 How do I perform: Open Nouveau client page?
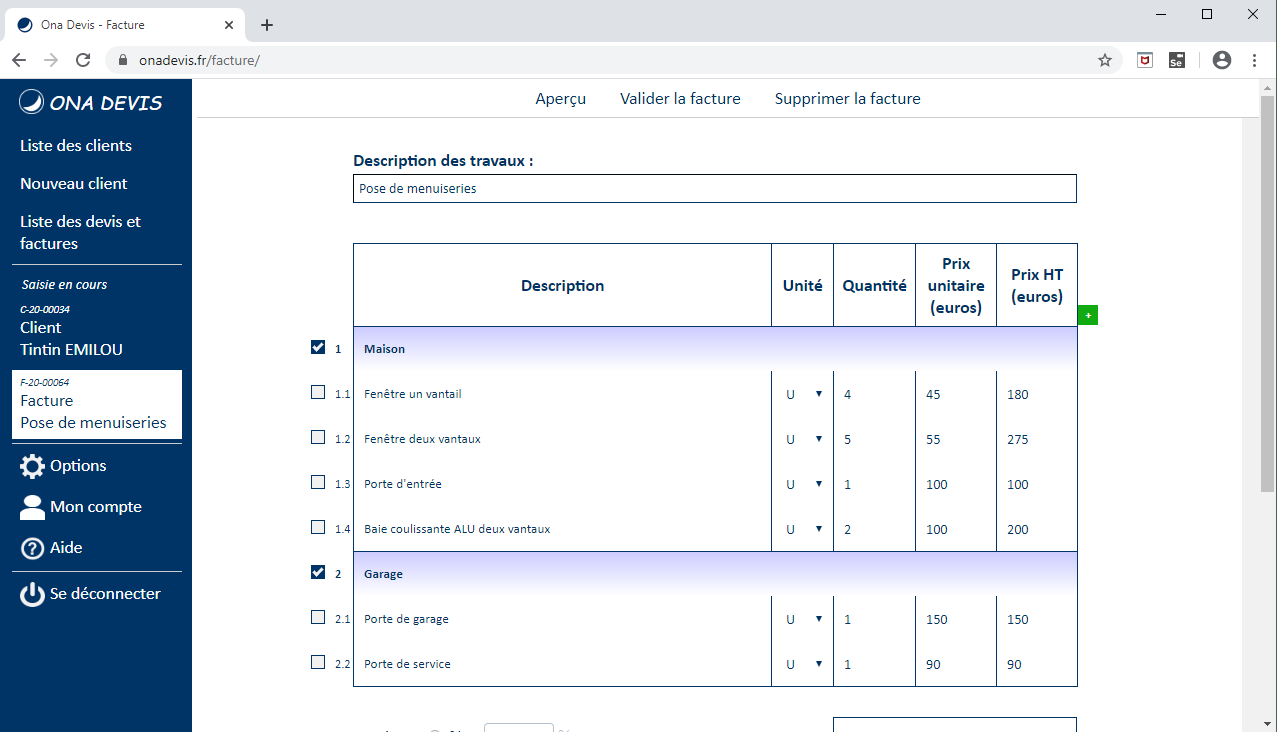[x=74, y=184]
